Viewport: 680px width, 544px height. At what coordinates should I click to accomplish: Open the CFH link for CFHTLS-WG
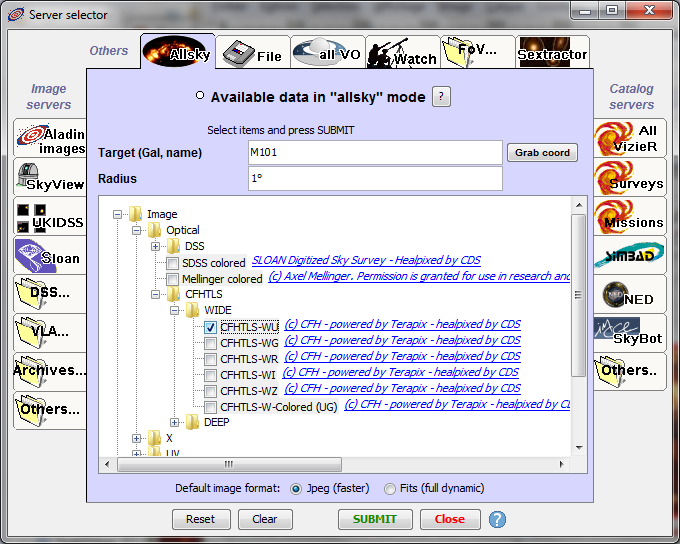402,341
